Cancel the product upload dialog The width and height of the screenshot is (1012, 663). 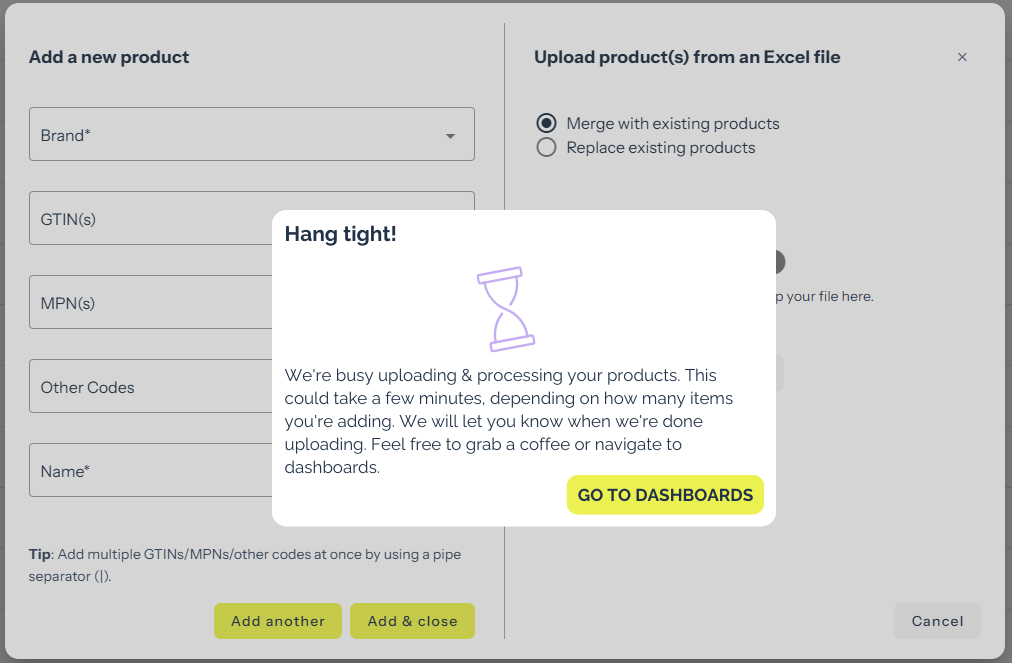click(x=937, y=621)
